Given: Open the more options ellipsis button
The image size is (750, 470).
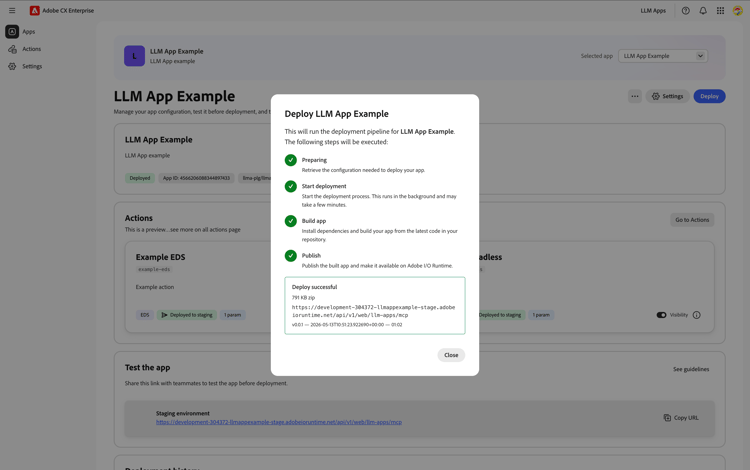Looking at the screenshot, I should tap(634, 96).
